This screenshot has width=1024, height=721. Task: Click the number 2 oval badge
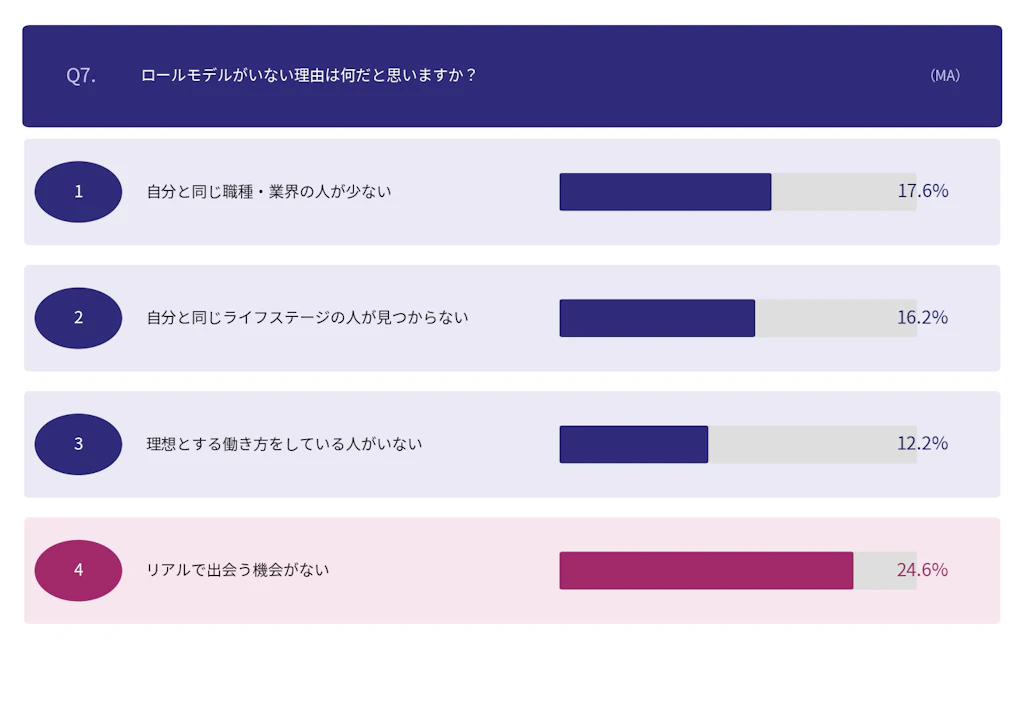pos(78,318)
